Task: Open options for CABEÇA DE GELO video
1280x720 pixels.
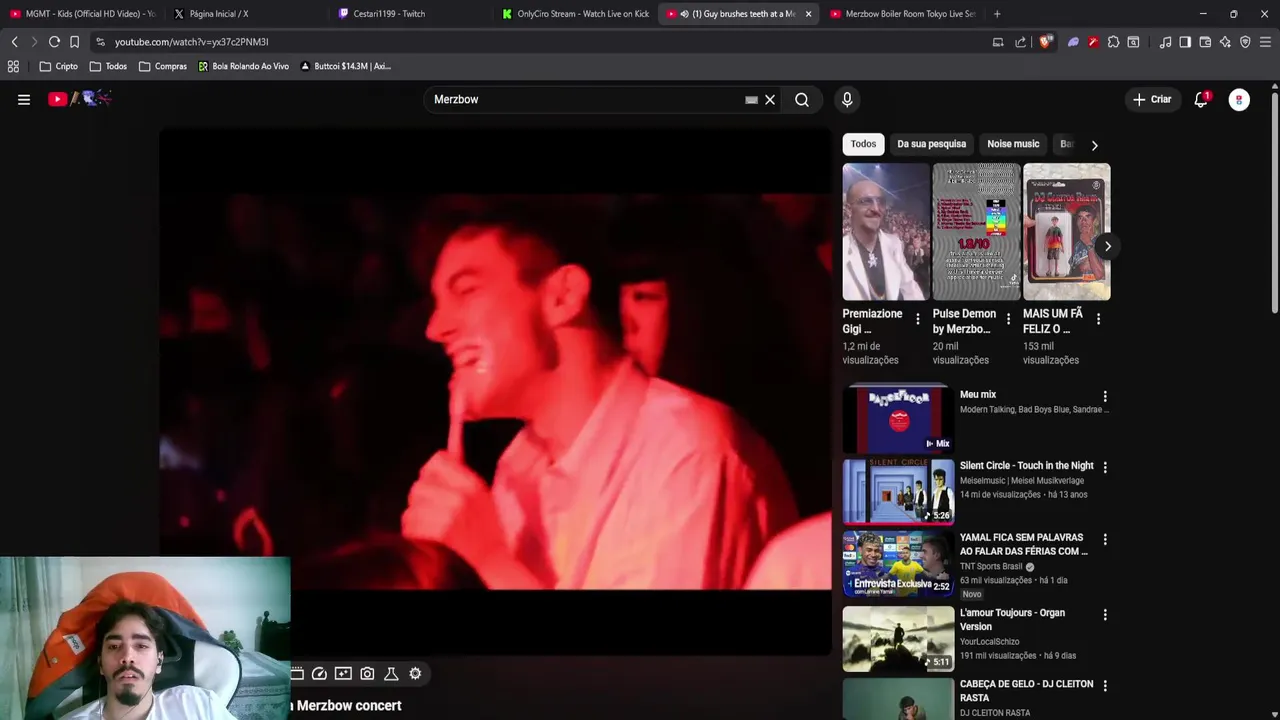Action: pos(1105,685)
